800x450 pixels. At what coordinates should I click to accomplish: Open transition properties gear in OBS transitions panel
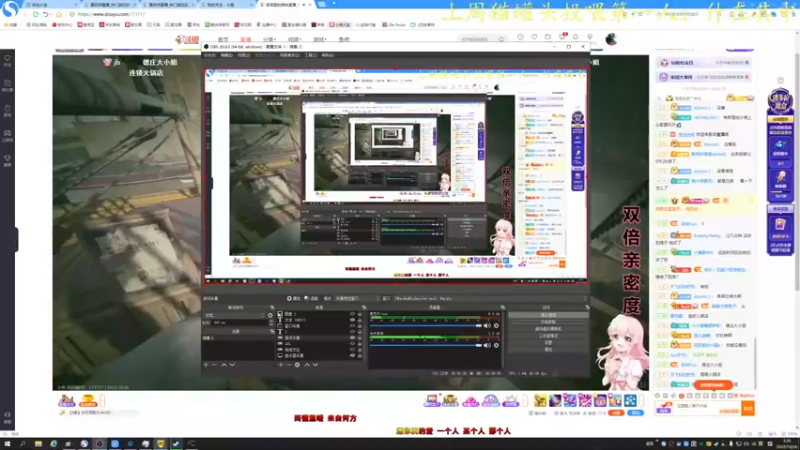pyautogui.click(x=270, y=315)
